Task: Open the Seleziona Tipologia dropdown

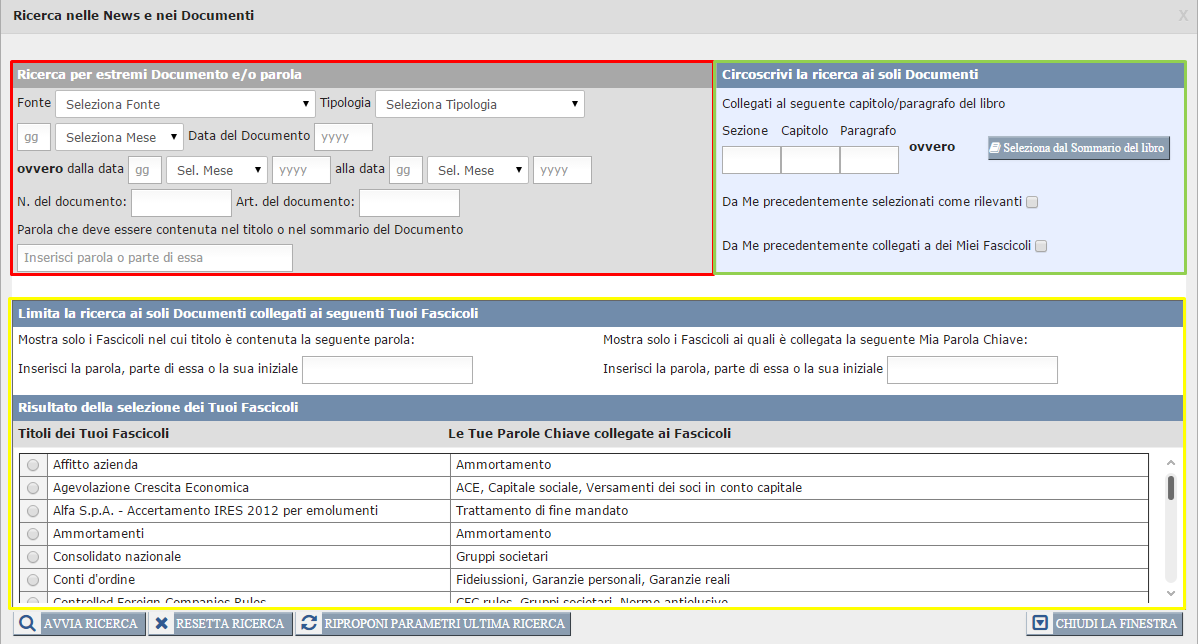Action: click(x=479, y=104)
